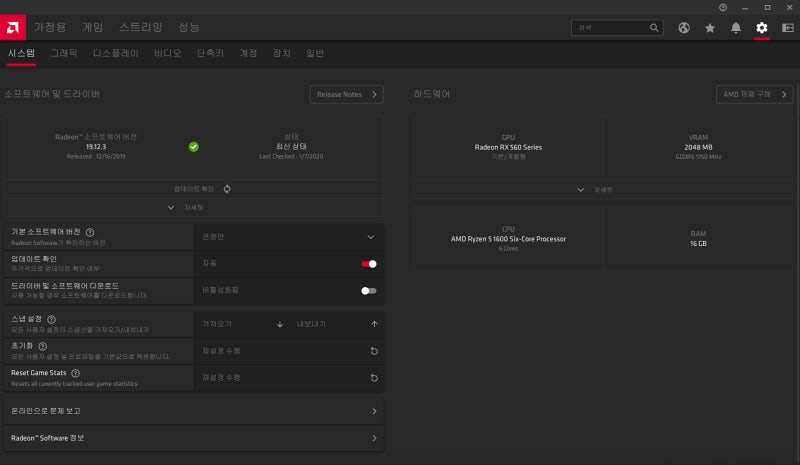The width and height of the screenshot is (800, 465).
Task: Open the 게임 top menu
Action: point(93,27)
